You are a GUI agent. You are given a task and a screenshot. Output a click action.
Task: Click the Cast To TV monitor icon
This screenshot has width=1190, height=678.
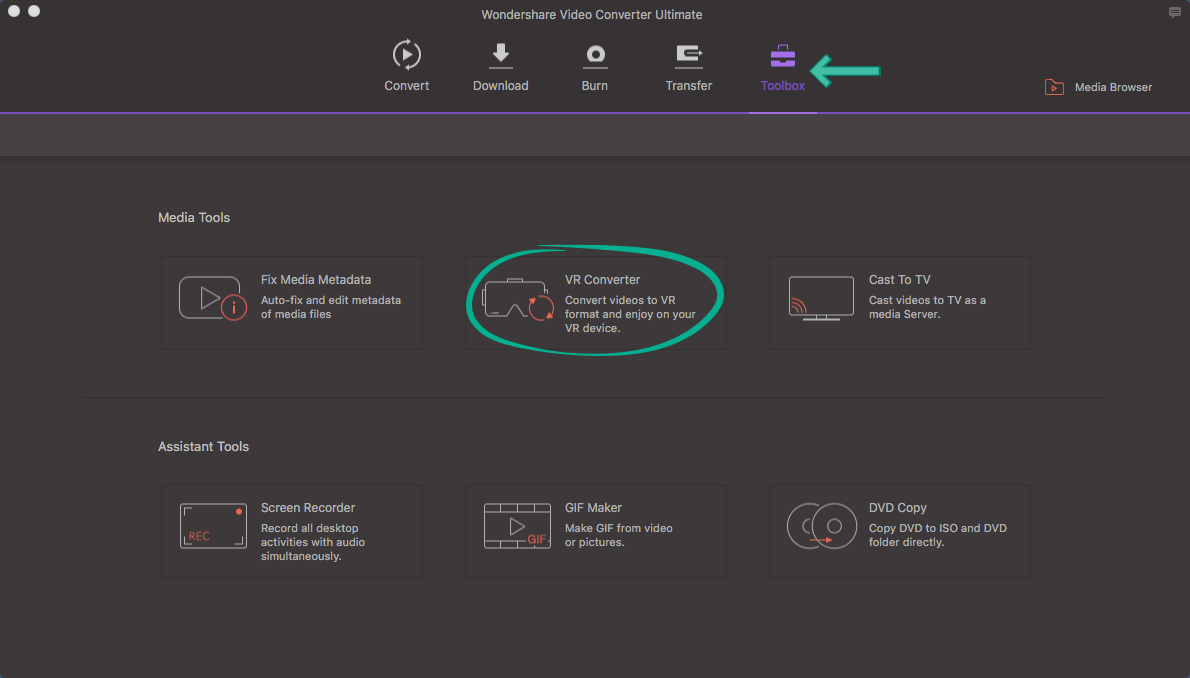point(821,298)
